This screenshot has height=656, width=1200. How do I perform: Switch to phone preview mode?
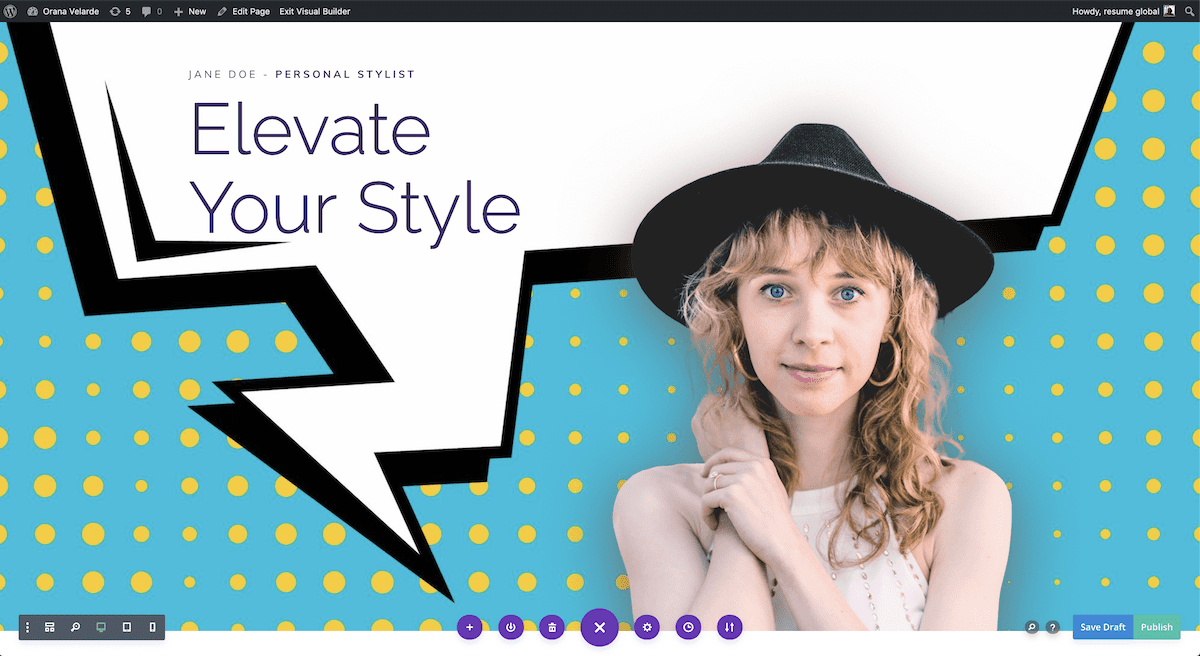pos(151,627)
